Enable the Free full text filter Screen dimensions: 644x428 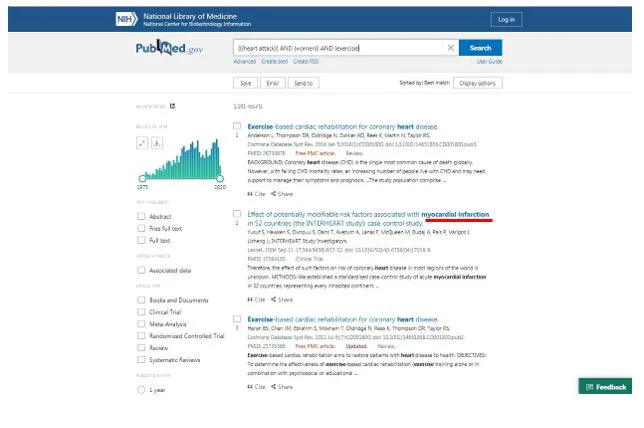pyautogui.click(x=141, y=228)
